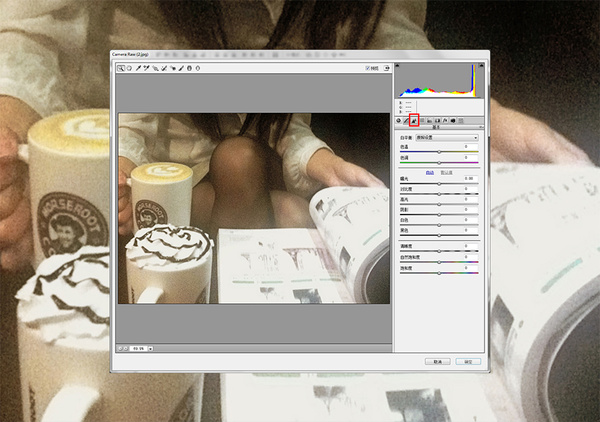Click the Cancel button
This screenshot has width=600, height=422.
pyautogui.click(x=437, y=362)
